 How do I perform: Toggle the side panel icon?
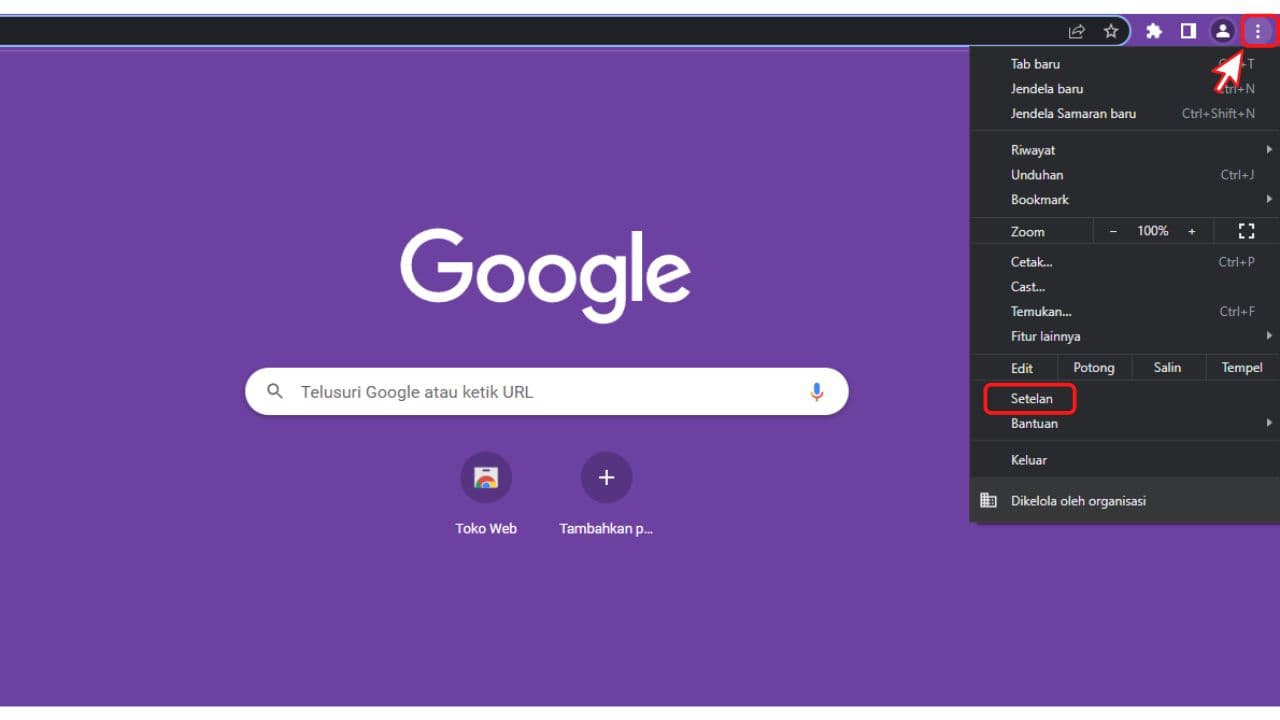click(1188, 31)
